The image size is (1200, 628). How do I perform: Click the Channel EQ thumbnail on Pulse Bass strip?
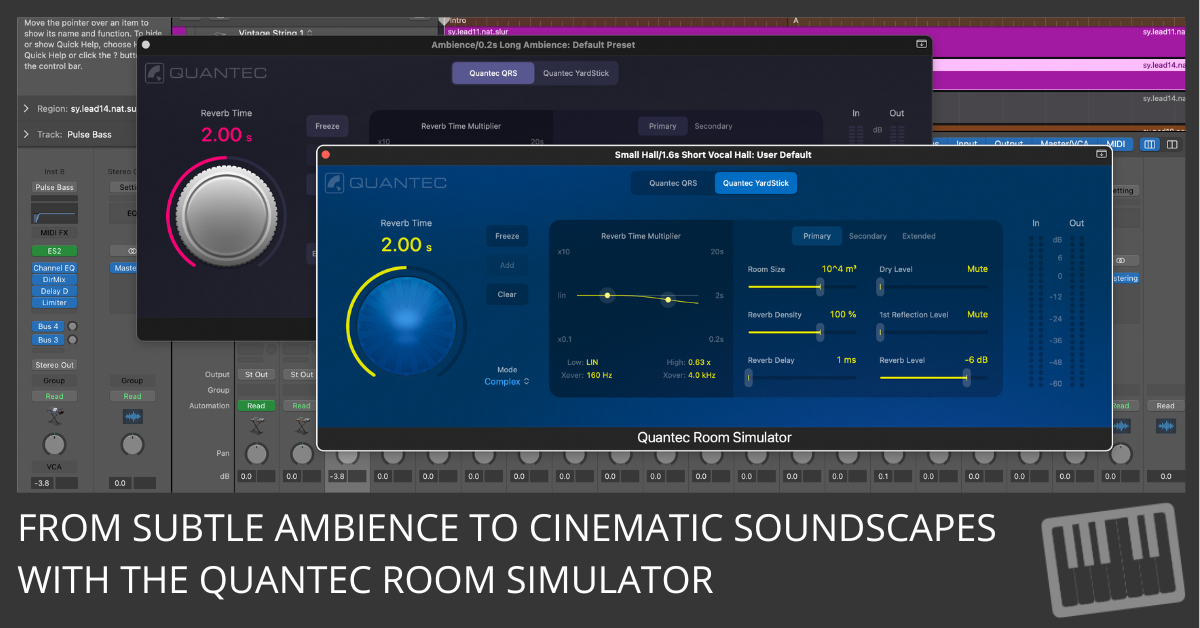coord(54,213)
